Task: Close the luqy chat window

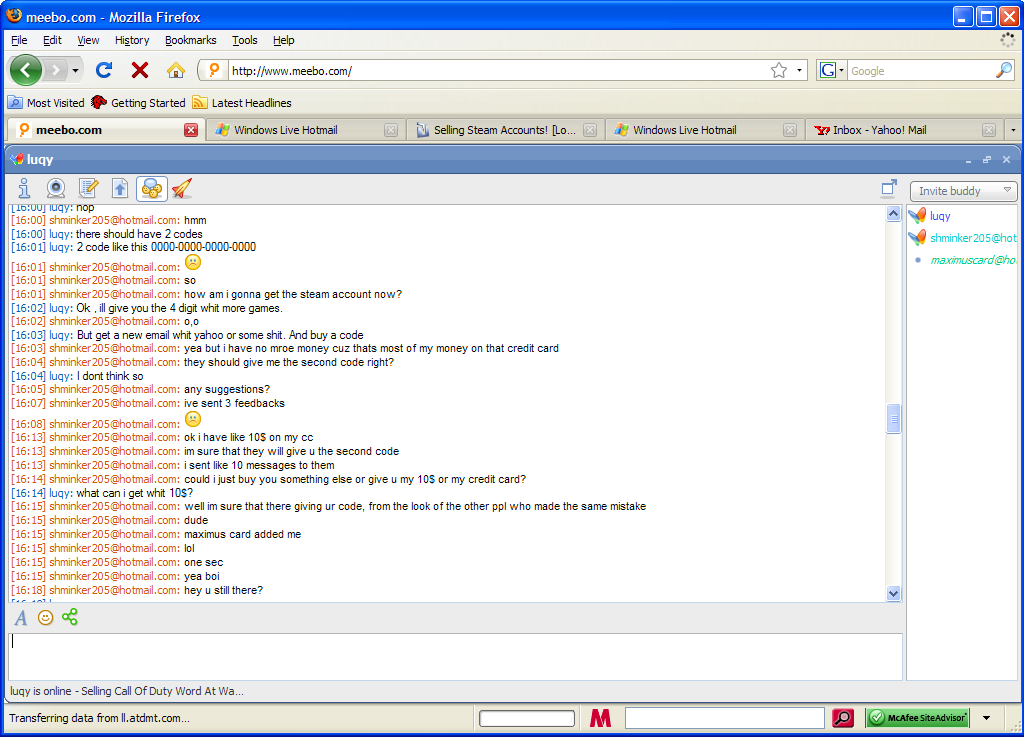Action: (x=1006, y=159)
